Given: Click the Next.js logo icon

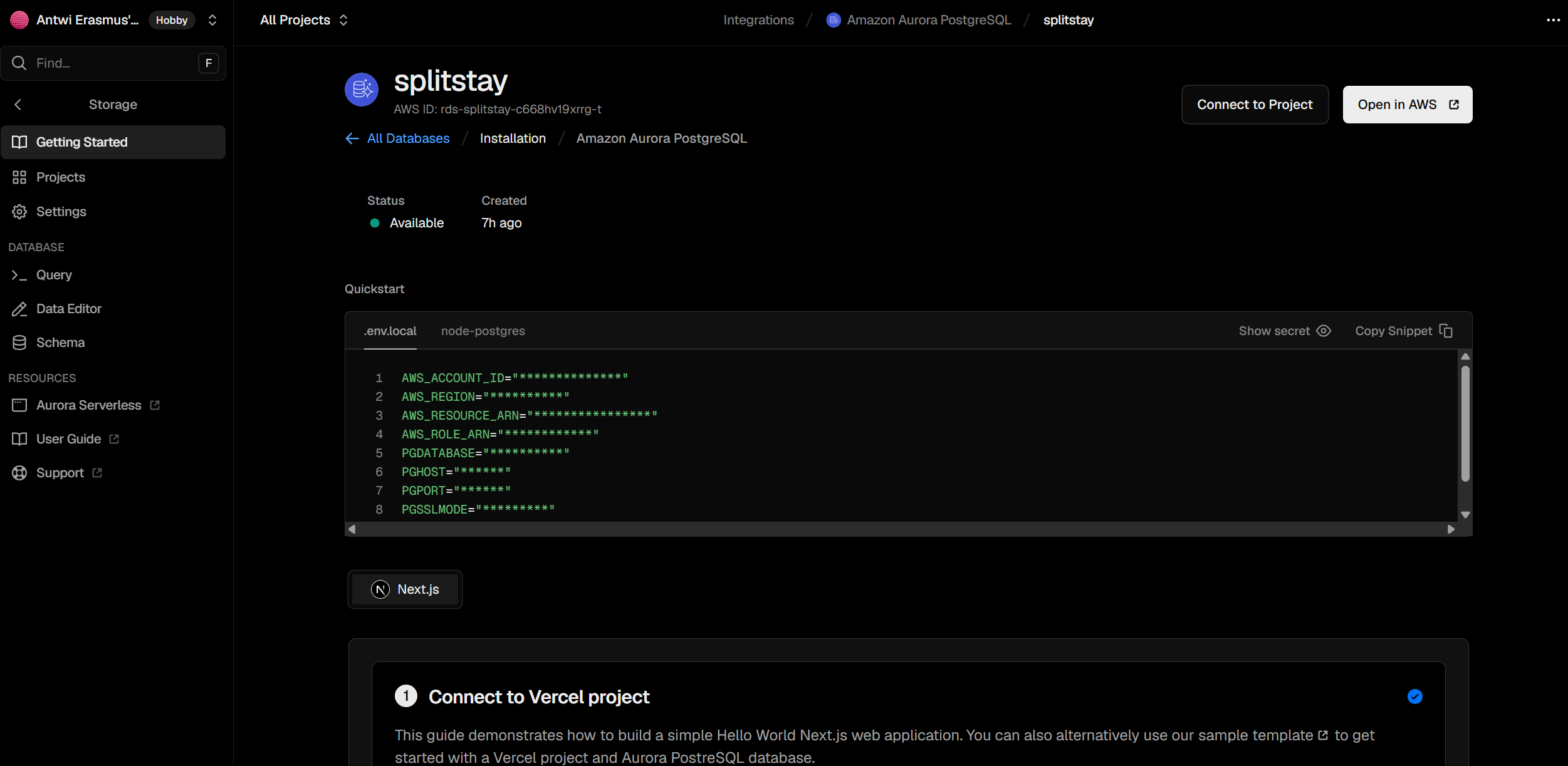Looking at the screenshot, I should point(380,589).
